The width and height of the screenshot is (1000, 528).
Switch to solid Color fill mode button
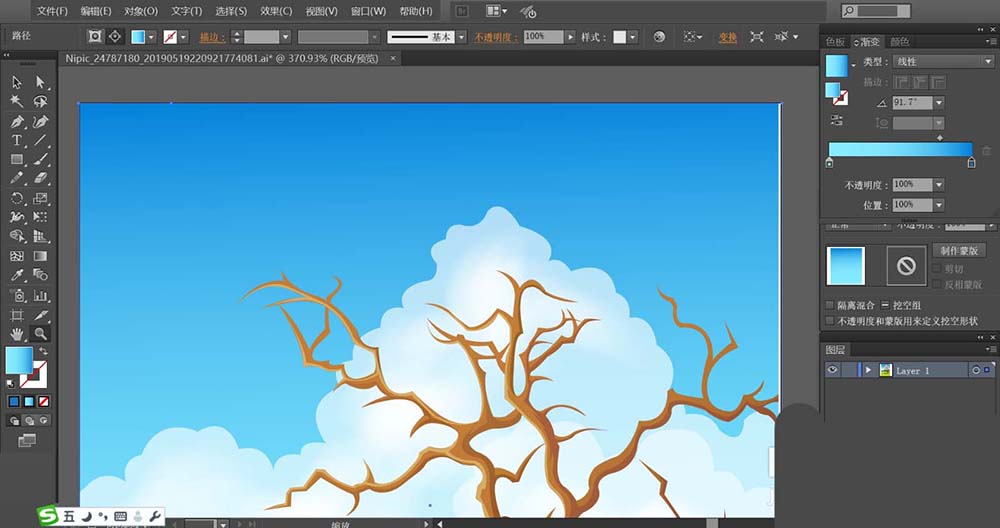(14, 401)
